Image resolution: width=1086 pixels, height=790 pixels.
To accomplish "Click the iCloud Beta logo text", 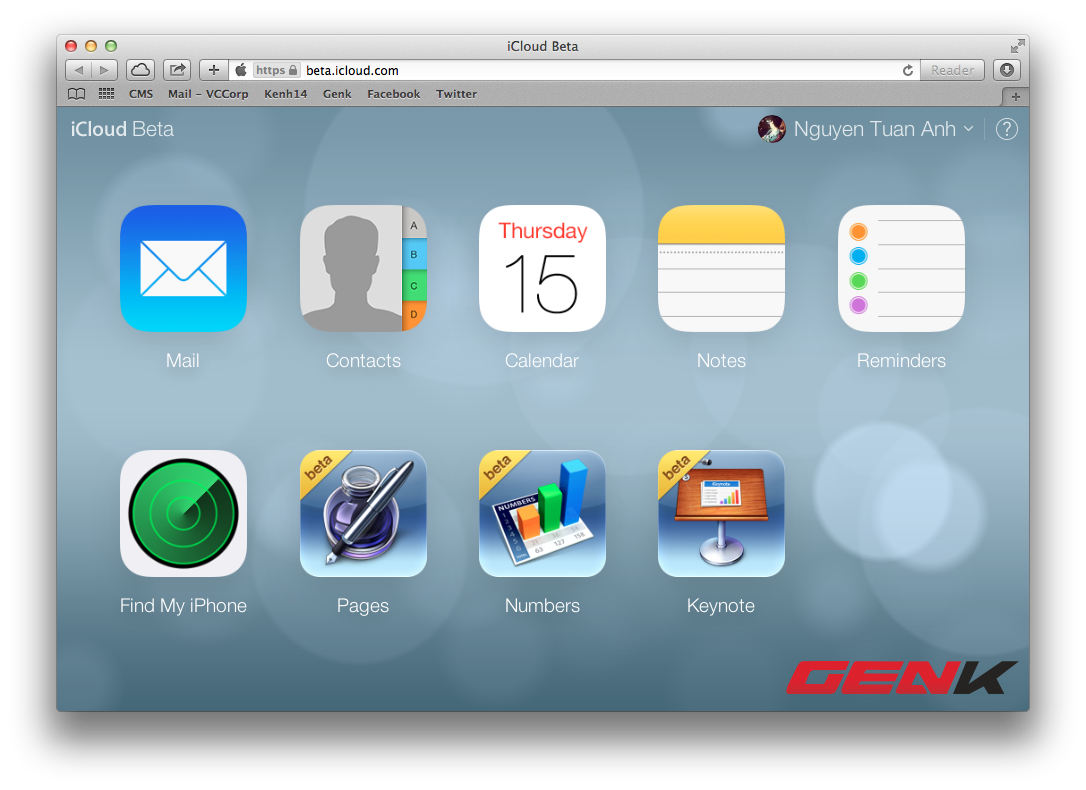I will pyautogui.click(x=122, y=129).
